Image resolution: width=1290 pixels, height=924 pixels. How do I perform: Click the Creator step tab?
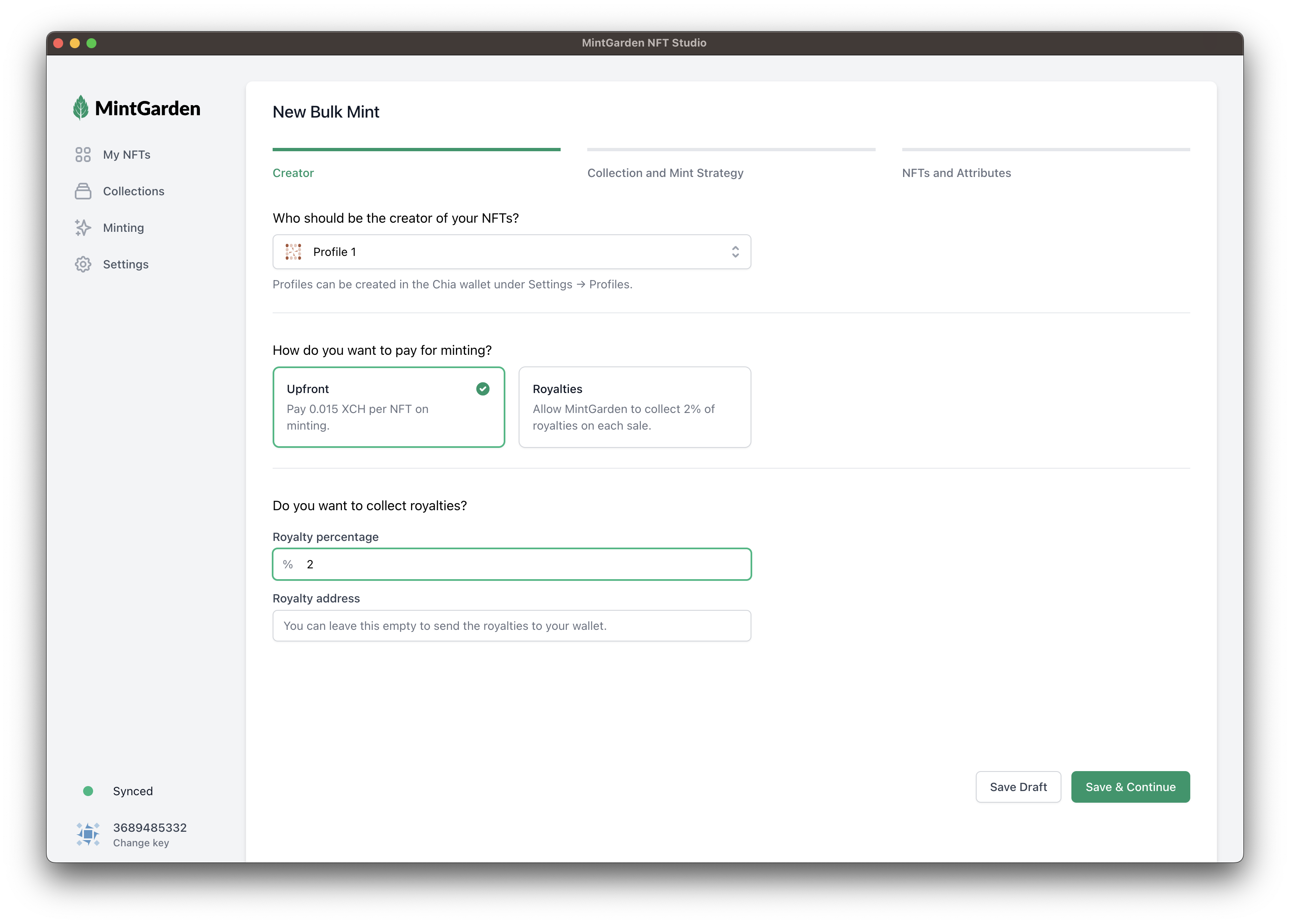[293, 173]
